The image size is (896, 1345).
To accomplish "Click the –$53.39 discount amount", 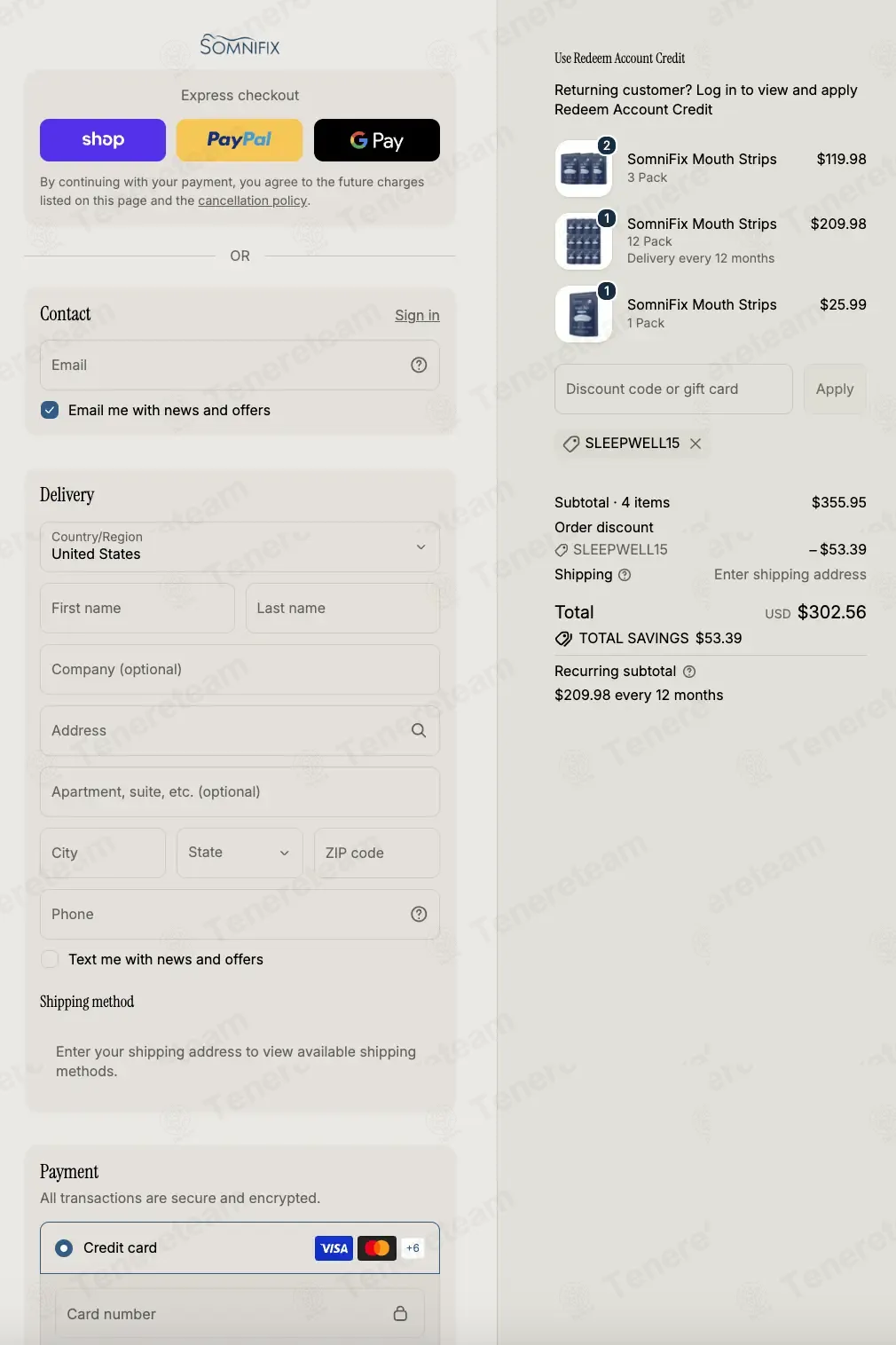I will point(837,549).
